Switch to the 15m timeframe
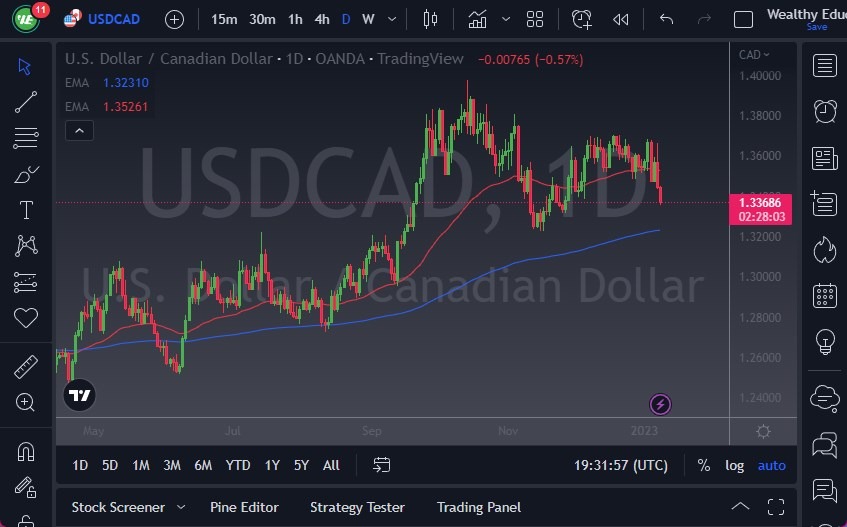The width and height of the screenshot is (847, 527). (x=224, y=19)
